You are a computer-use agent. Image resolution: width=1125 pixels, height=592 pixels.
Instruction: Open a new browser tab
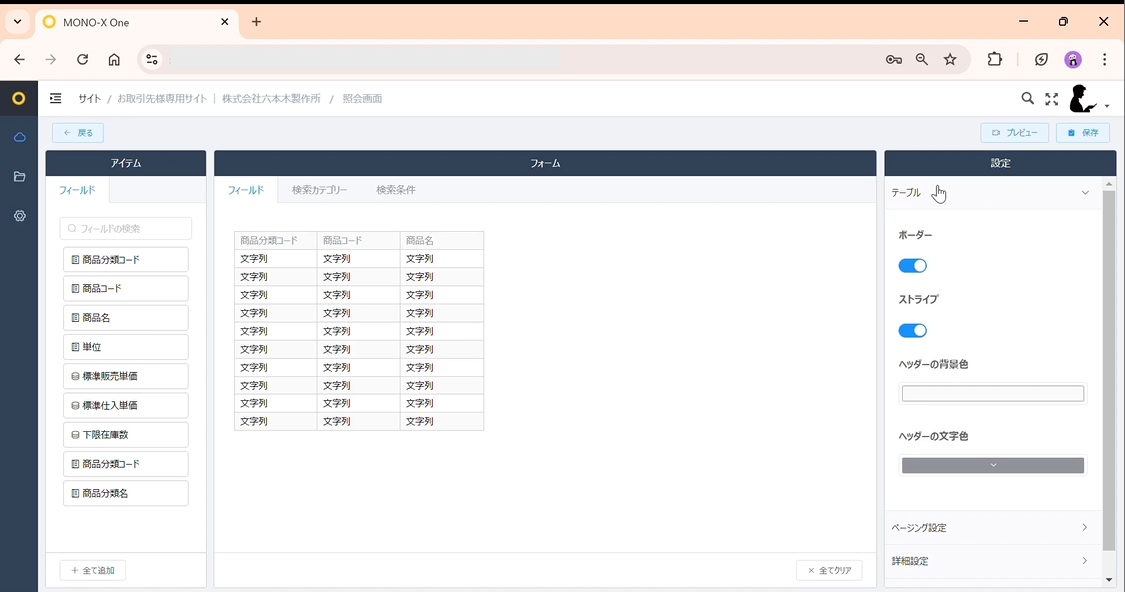click(x=256, y=22)
